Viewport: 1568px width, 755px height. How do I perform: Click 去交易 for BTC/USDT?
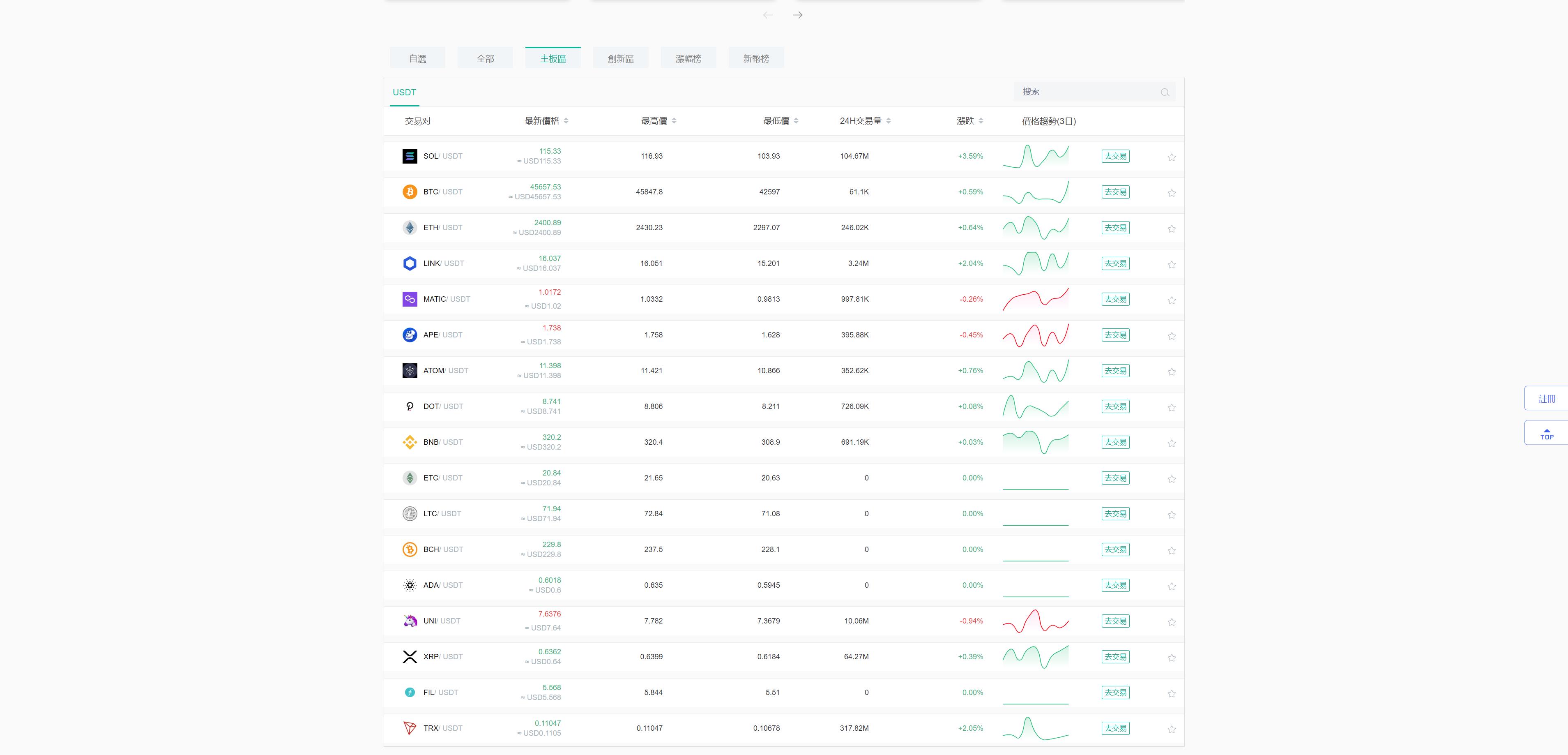pyautogui.click(x=1115, y=192)
